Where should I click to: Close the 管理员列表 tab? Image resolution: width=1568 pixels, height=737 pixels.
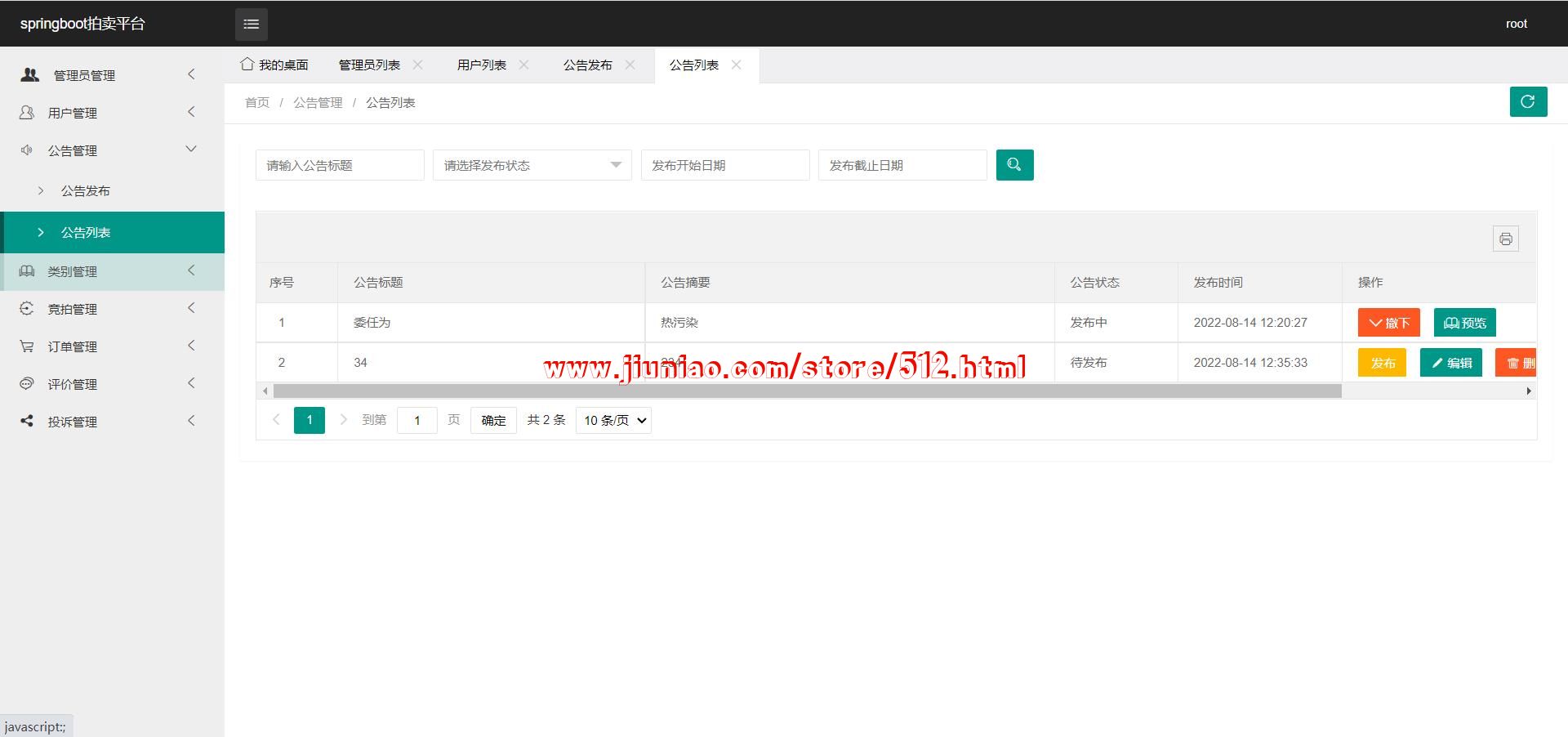point(418,65)
